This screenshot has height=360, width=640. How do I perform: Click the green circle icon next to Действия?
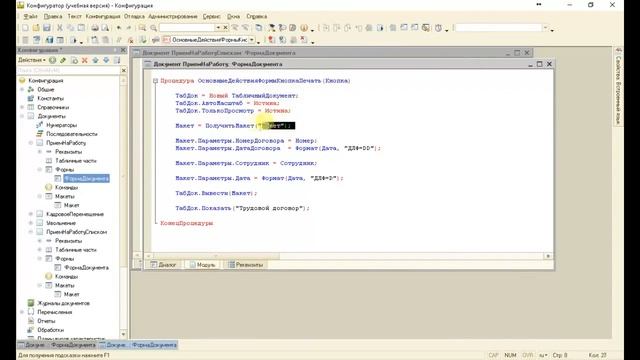[x=53, y=60]
